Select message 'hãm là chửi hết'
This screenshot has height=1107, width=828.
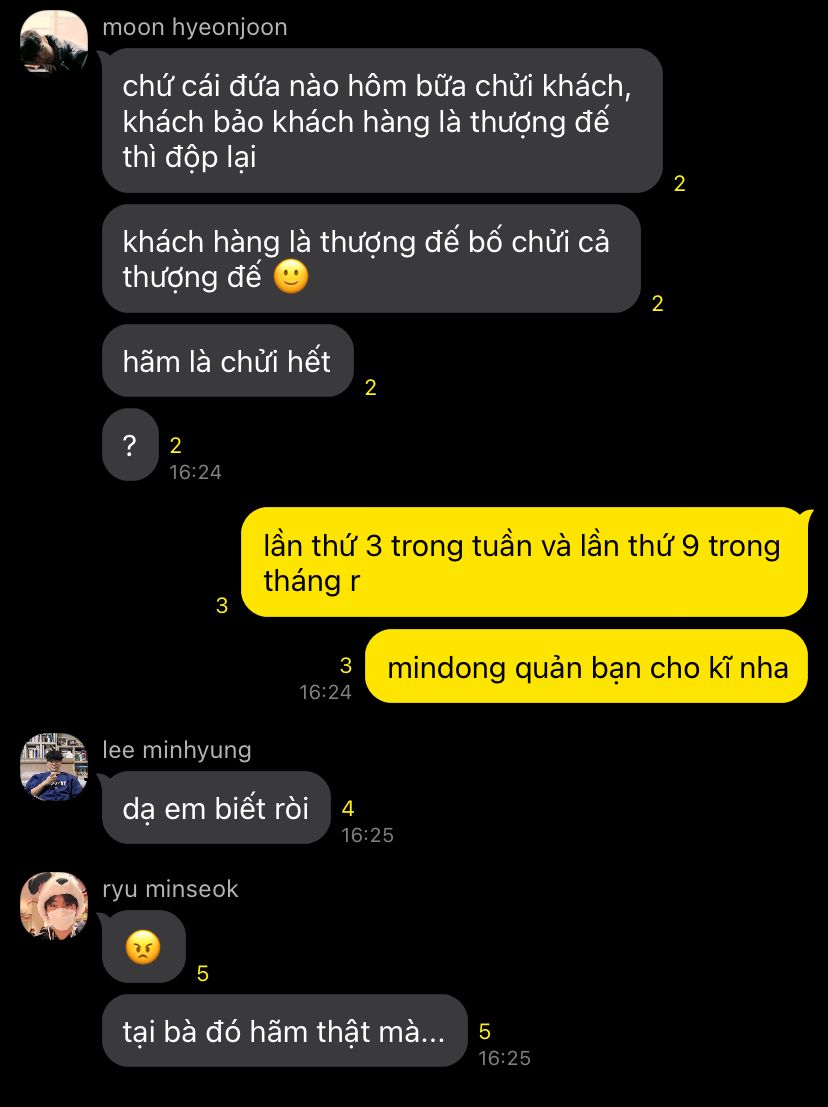tap(227, 361)
